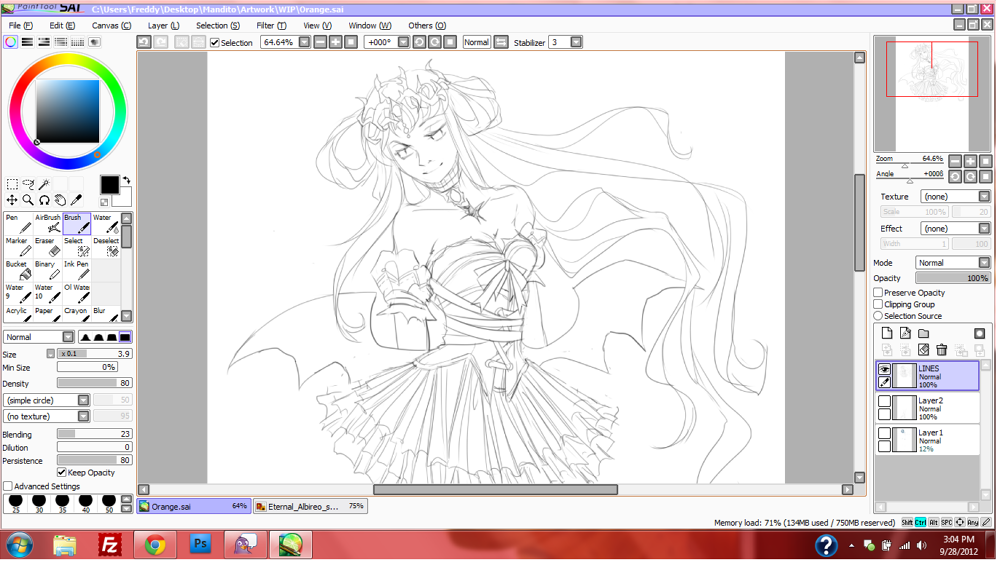
Task: Choose the Bucket fill tool
Action: tap(18, 272)
